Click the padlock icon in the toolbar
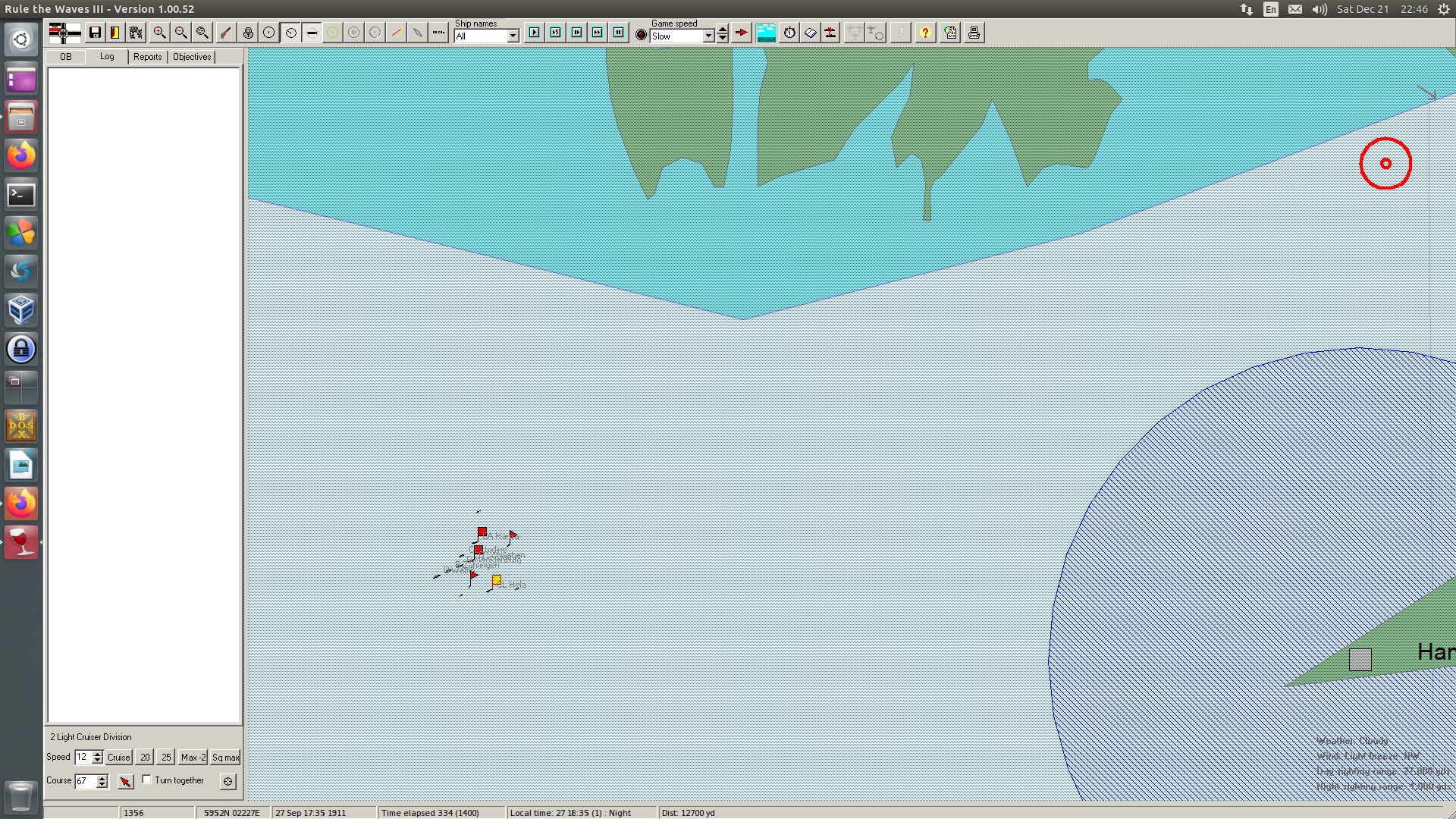The width and height of the screenshot is (1456, 819). [x=248, y=33]
